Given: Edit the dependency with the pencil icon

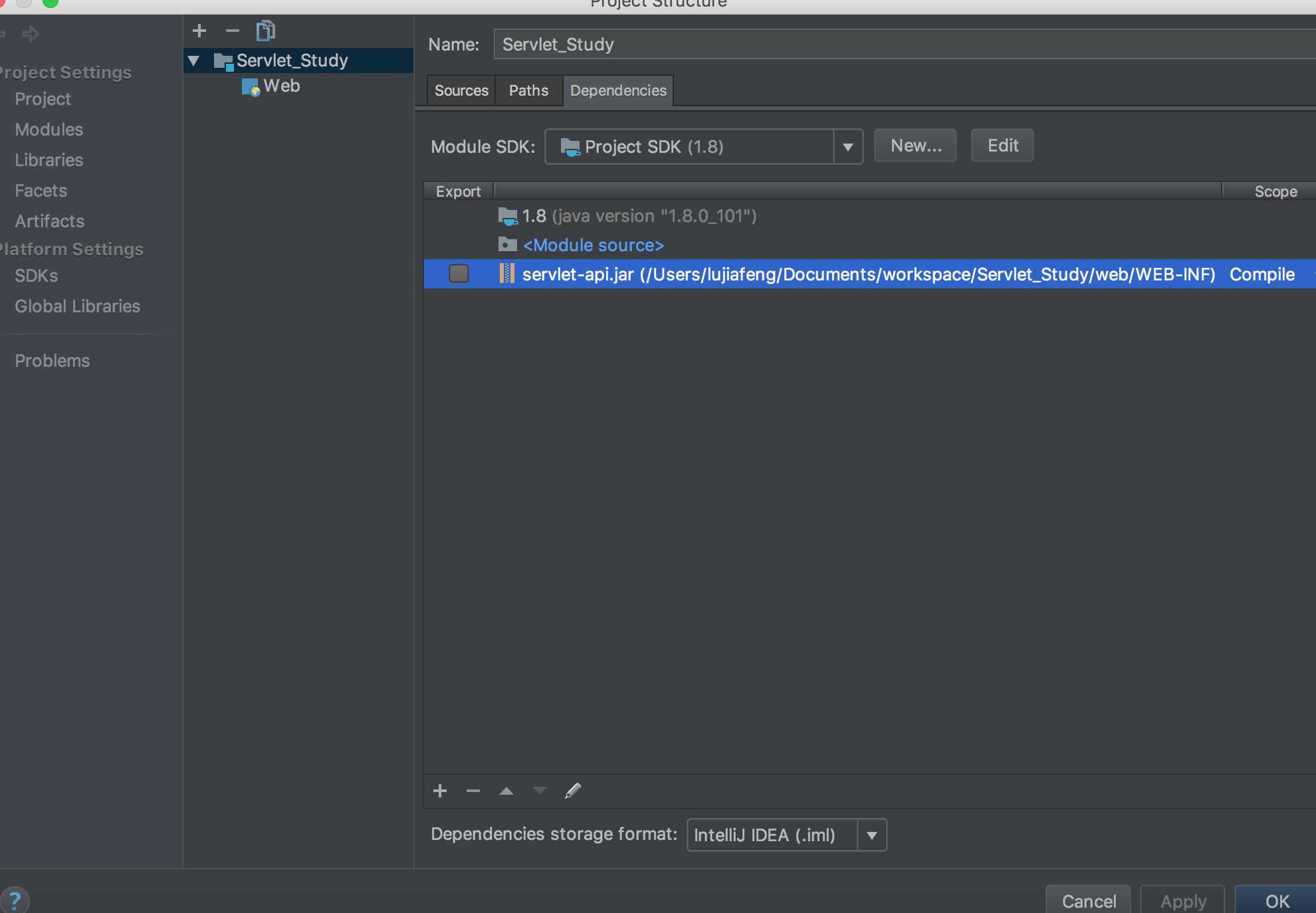Looking at the screenshot, I should click(573, 791).
